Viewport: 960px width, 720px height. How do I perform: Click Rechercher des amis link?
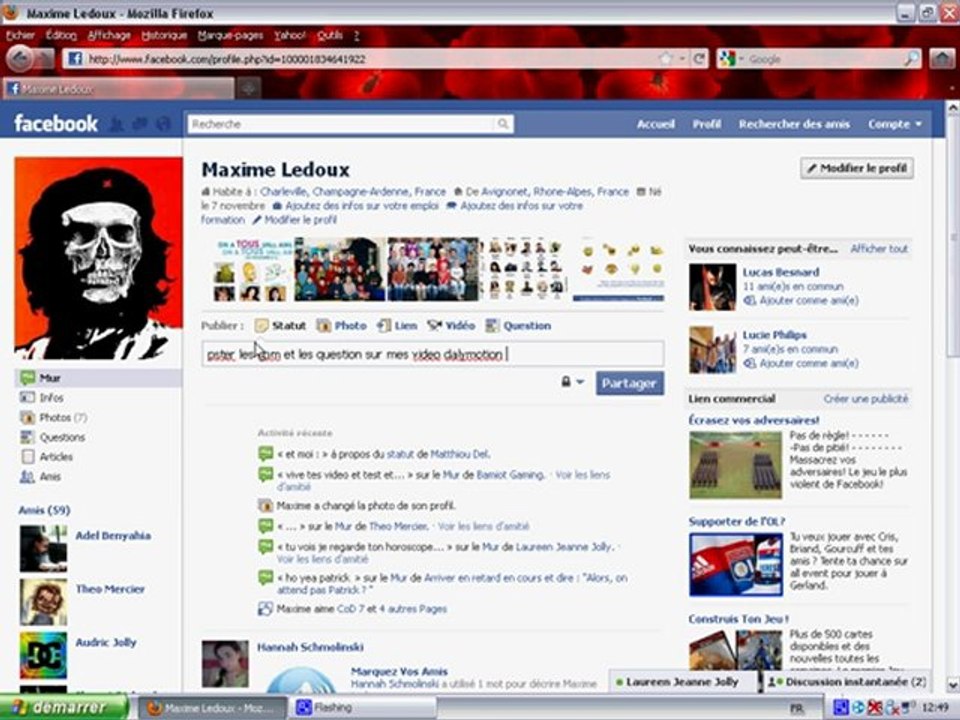click(794, 124)
